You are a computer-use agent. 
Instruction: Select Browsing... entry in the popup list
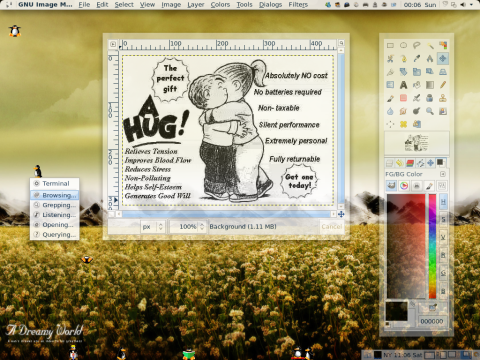(55, 195)
